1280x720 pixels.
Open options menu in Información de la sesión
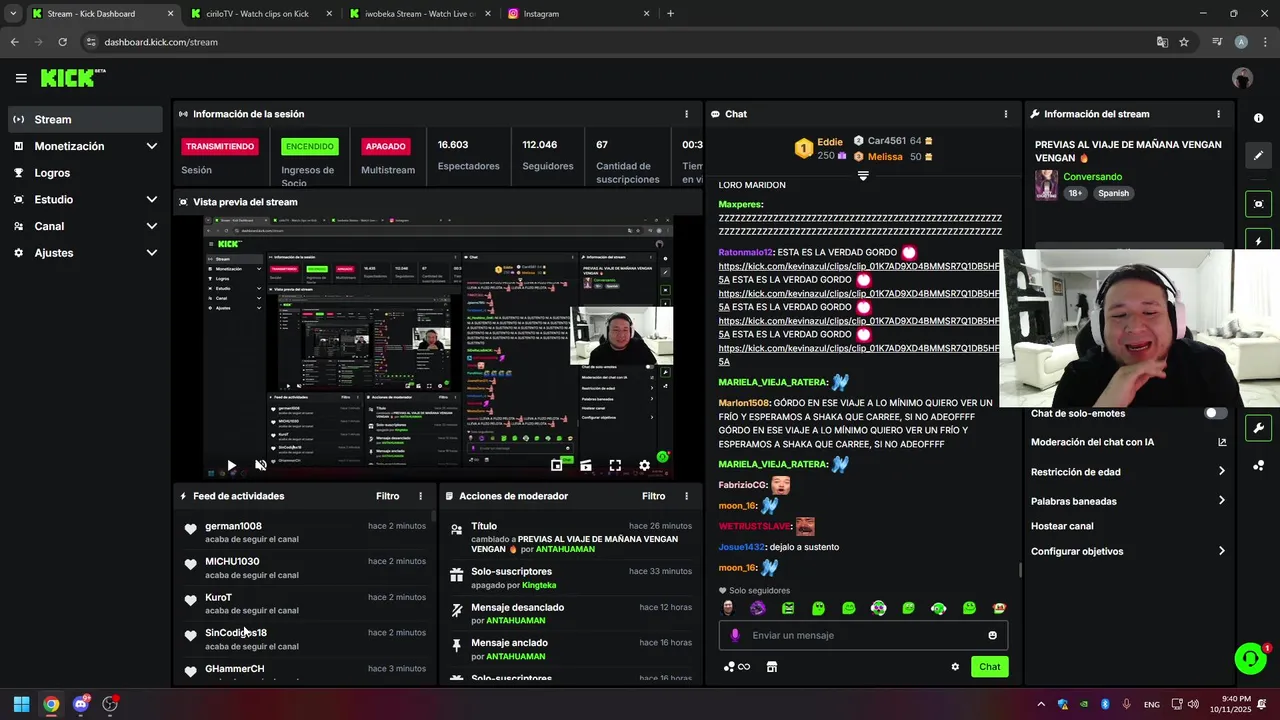point(686,114)
